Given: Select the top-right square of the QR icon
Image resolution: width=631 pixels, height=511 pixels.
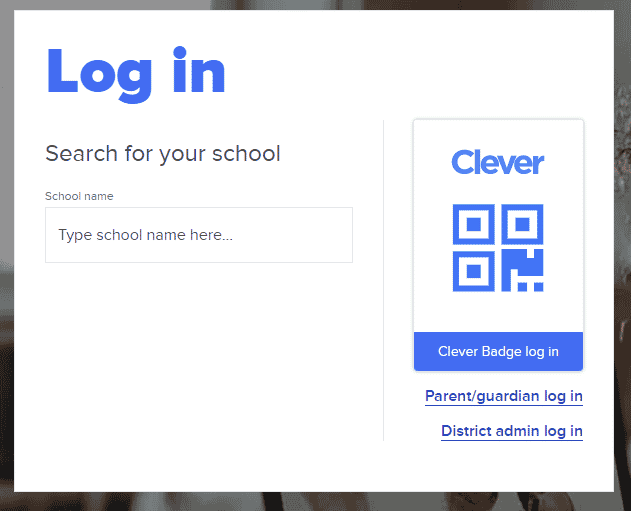Looking at the screenshot, I should (522, 224).
